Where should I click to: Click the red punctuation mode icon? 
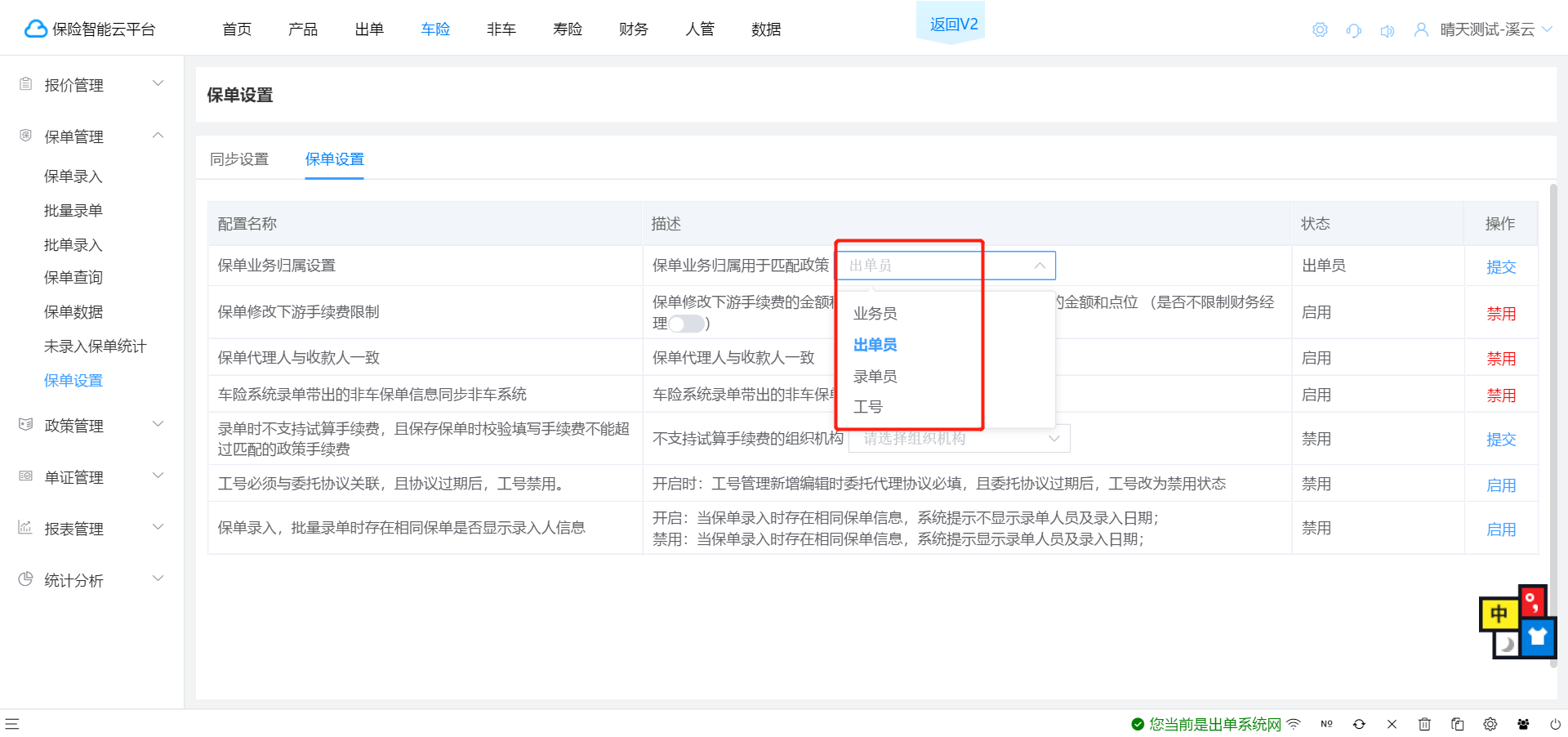pos(1532,602)
